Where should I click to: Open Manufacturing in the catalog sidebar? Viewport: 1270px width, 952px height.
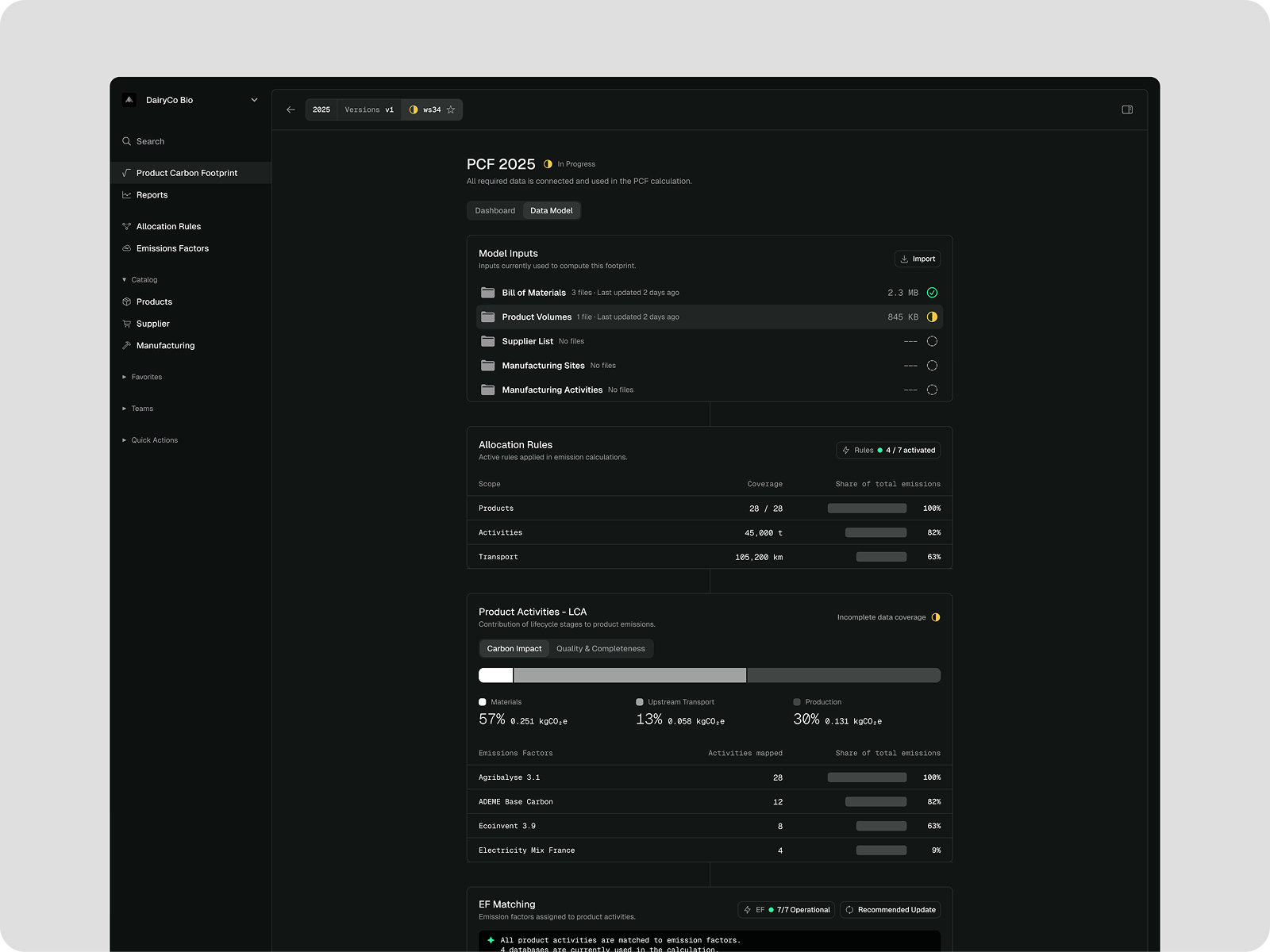pyautogui.click(x=165, y=346)
